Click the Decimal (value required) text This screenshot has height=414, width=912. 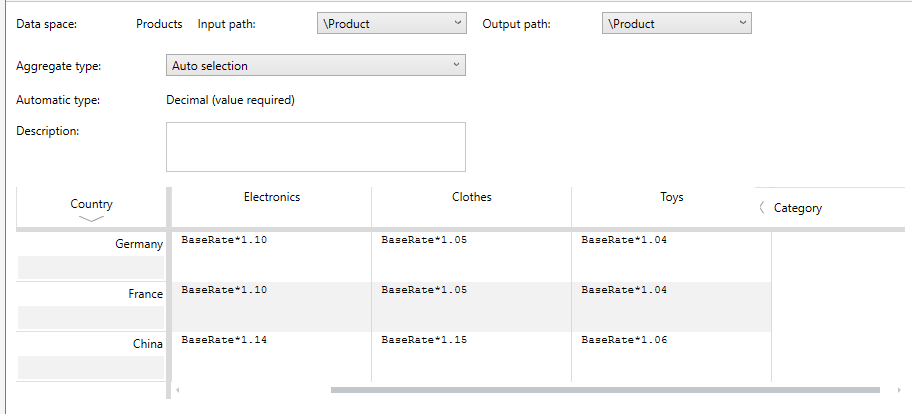coord(230,100)
